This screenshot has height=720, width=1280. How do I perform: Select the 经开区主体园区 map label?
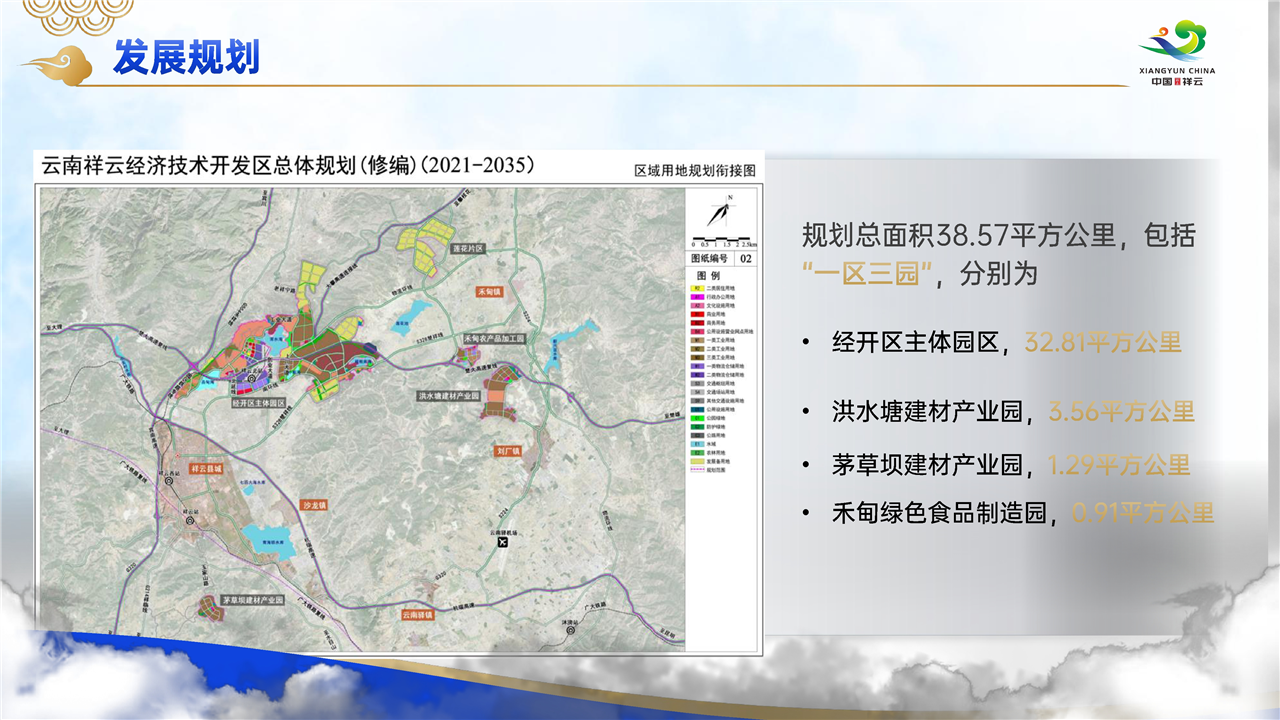(259, 403)
